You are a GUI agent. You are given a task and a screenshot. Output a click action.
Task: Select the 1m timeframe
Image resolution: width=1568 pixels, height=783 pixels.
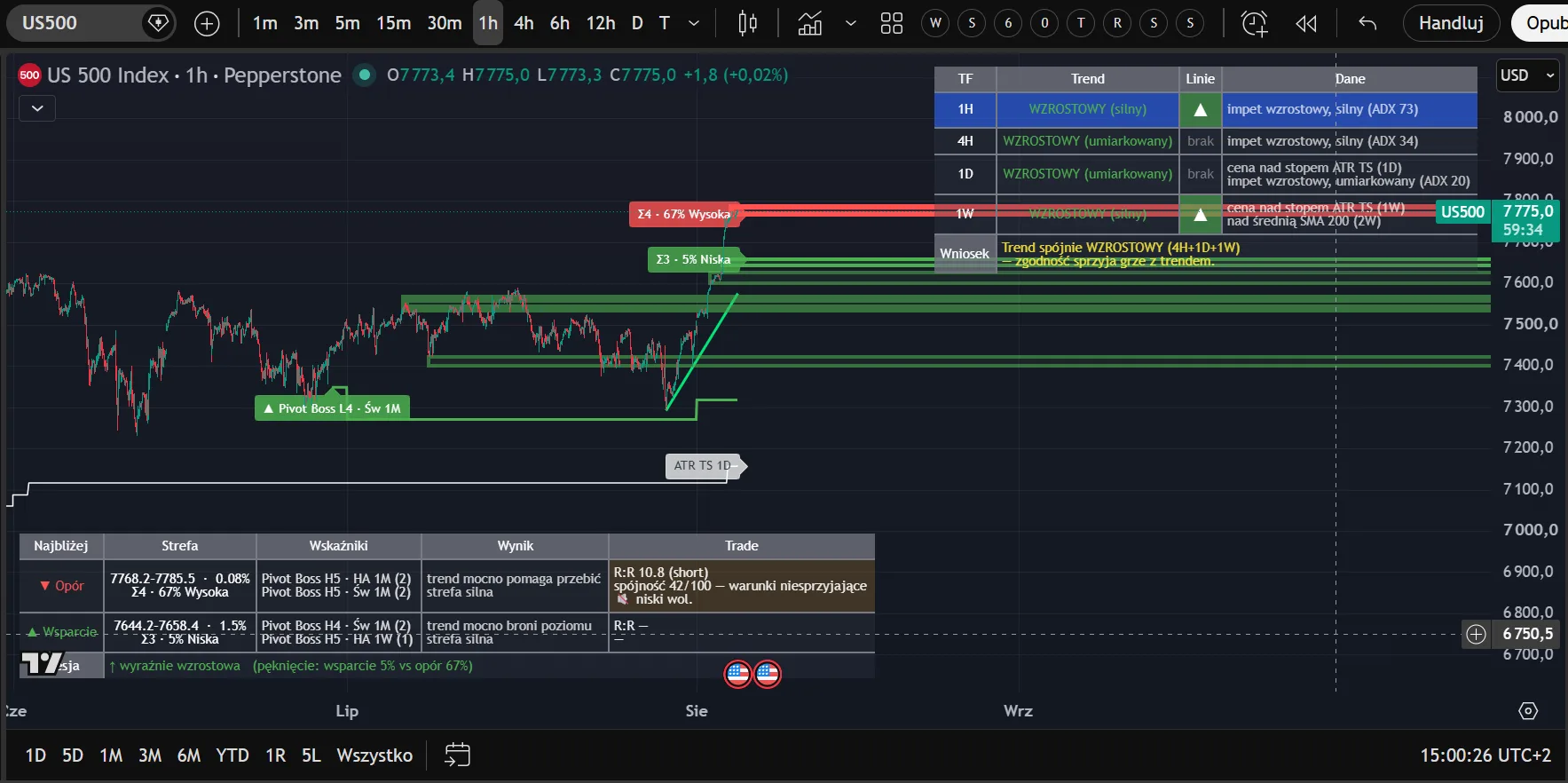point(265,23)
